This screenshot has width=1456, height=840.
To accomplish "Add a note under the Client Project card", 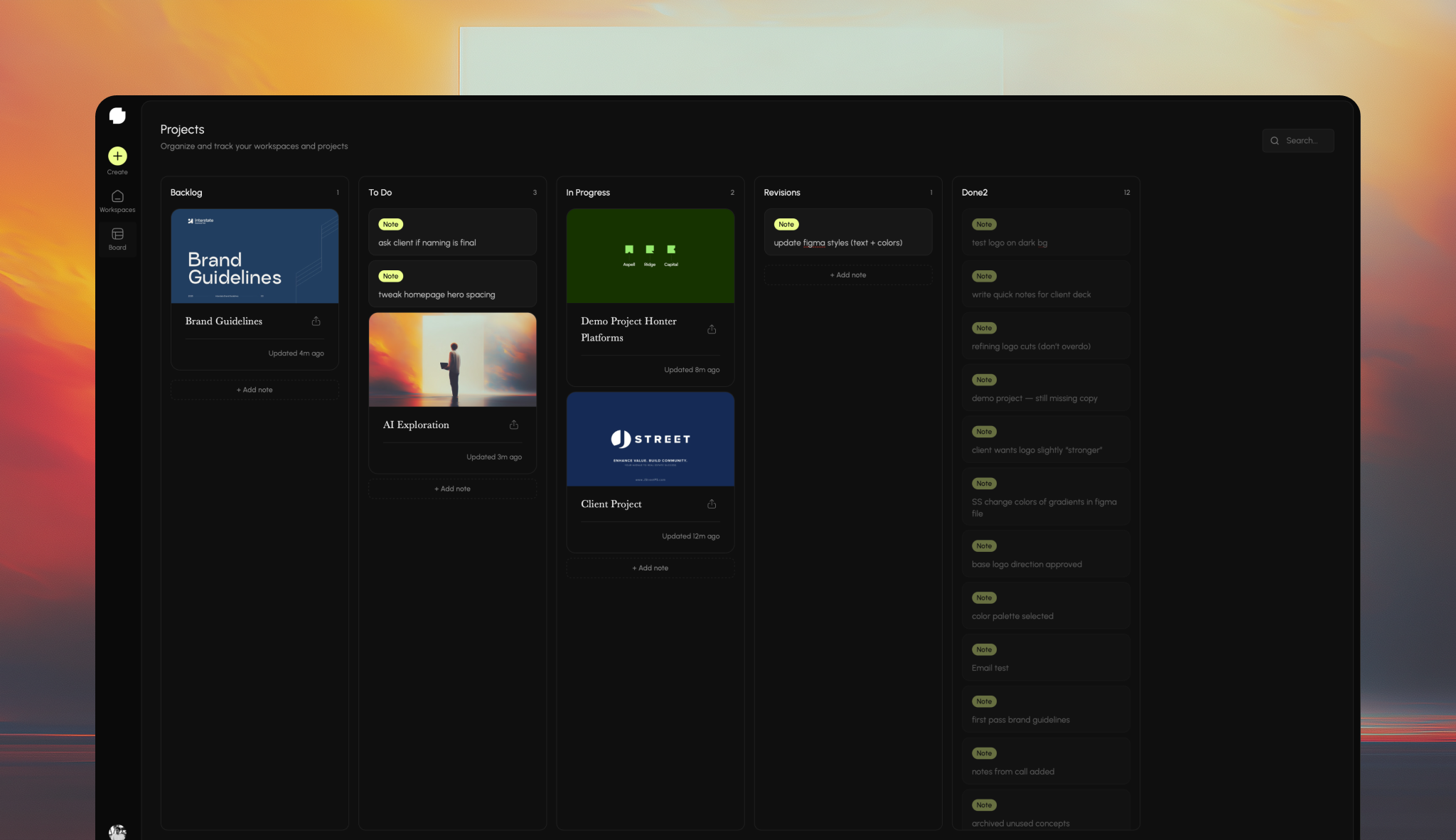I will [x=650, y=568].
